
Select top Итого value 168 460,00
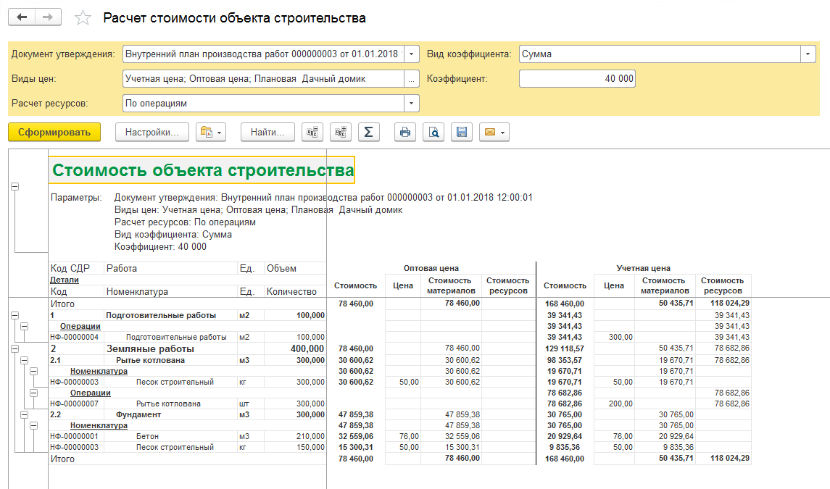pyautogui.click(x=564, y=304)
